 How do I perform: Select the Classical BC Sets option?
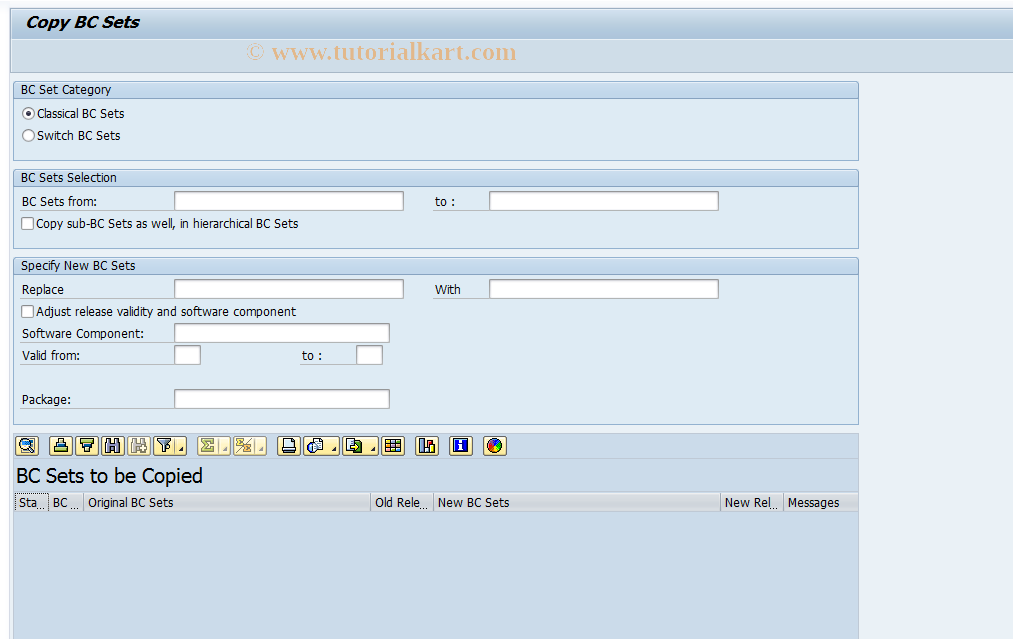click(x=28, y=113)
